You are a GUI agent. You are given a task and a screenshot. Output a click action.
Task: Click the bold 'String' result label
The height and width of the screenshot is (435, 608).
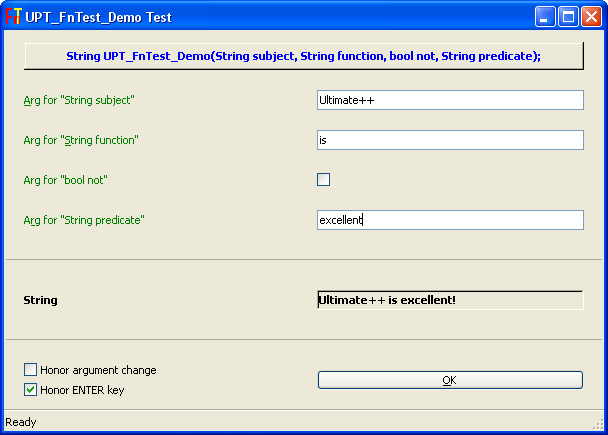point(41,300)
